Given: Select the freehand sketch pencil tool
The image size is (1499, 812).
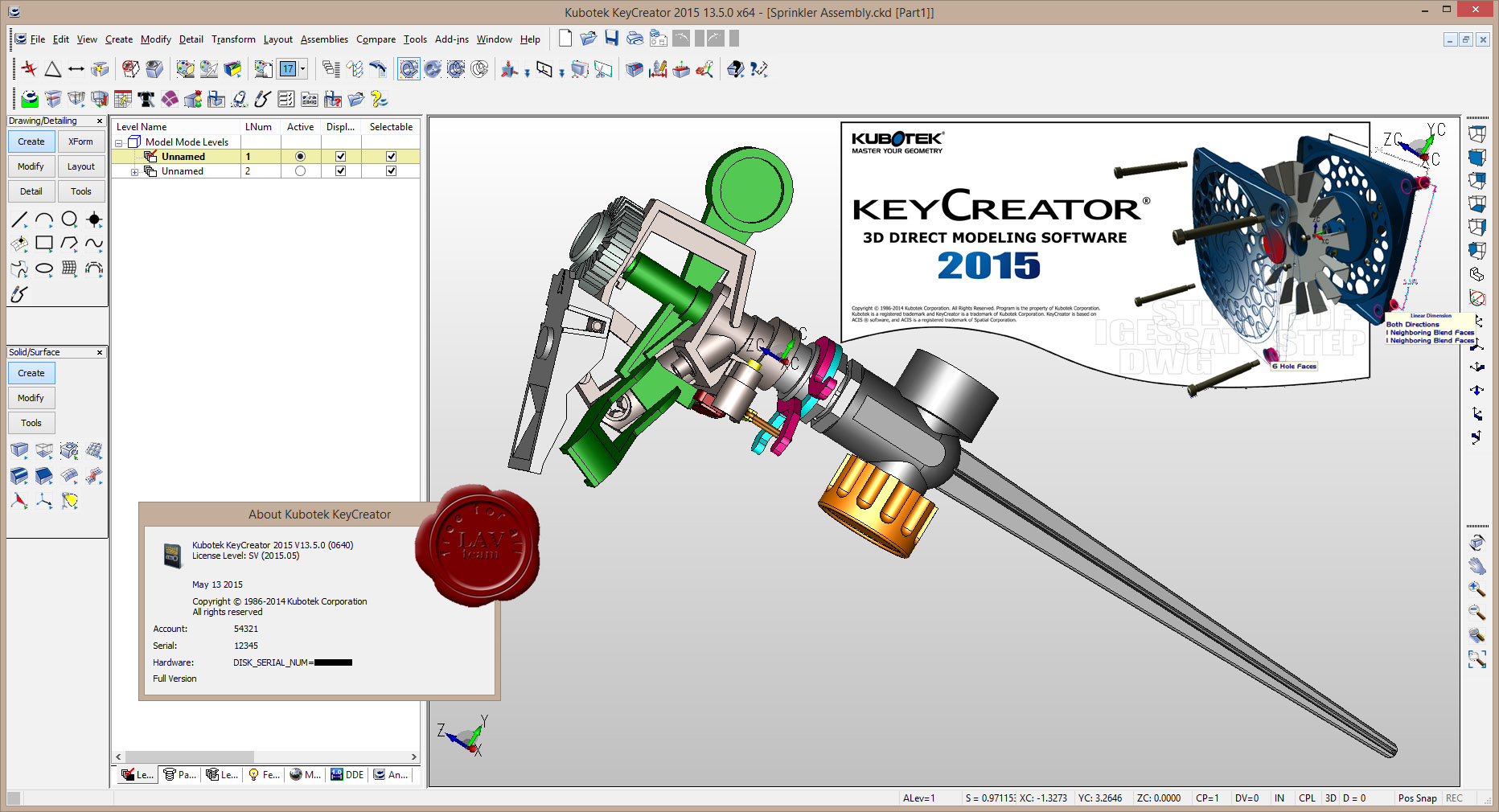Looking at the screenshot, I should tap(19, 294).
